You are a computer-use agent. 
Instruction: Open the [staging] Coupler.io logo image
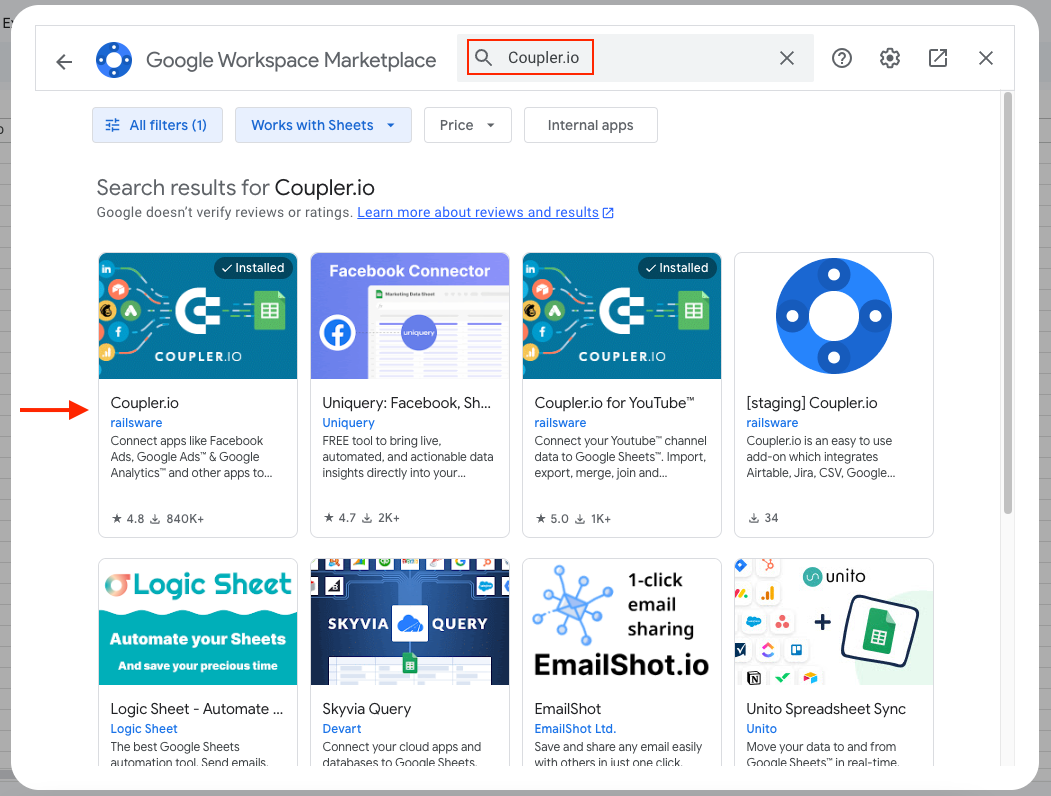coord(834,316)
